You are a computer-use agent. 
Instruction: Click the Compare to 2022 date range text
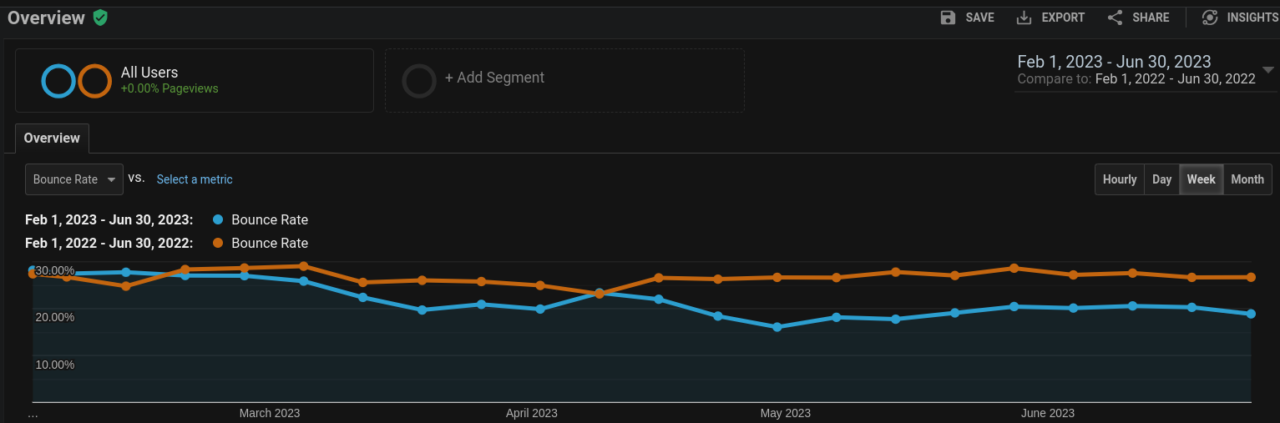point(1136,79)
